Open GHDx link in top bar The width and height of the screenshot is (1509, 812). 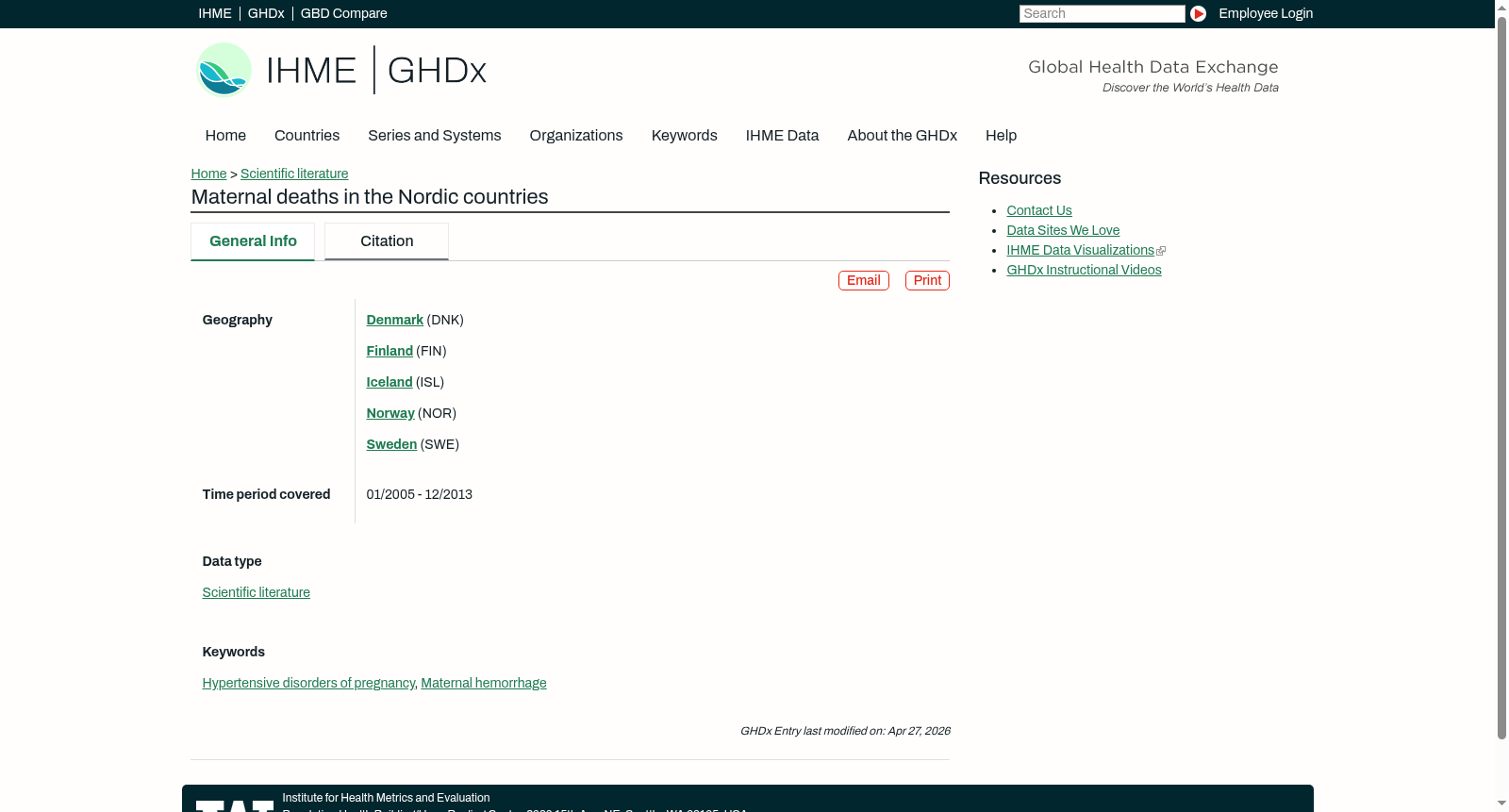(x=266, y=13)
